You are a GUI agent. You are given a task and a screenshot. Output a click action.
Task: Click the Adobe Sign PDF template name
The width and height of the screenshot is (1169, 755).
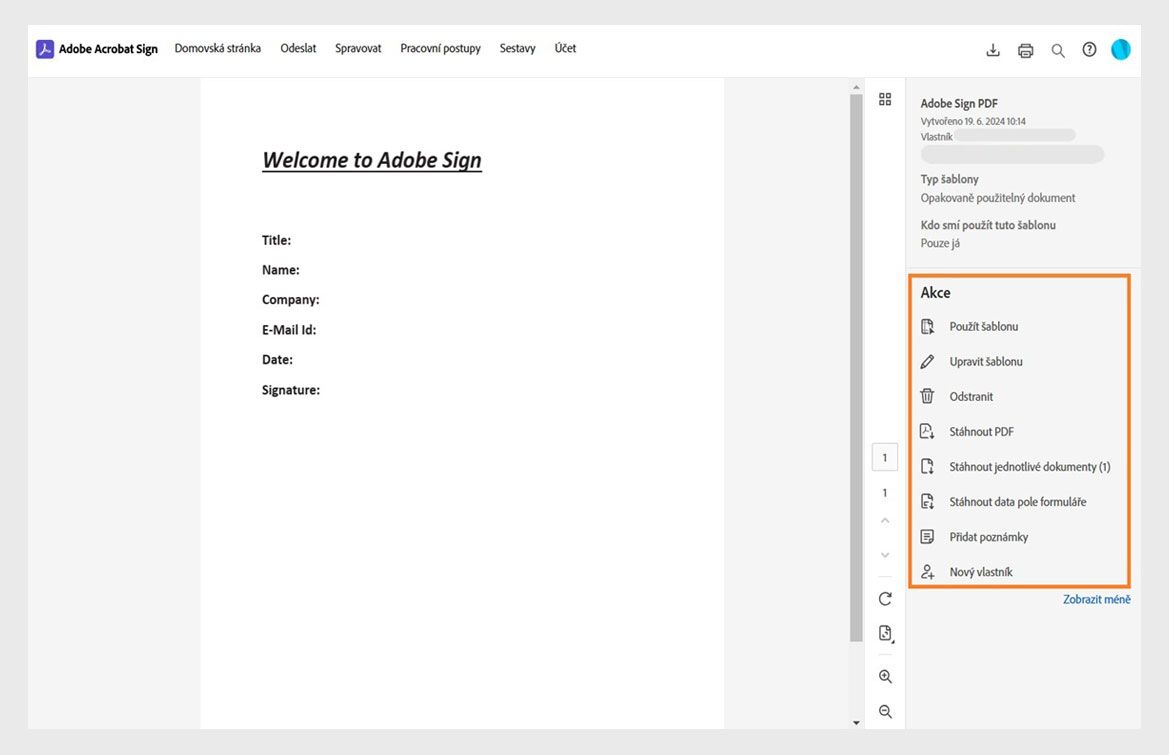point(959,104)
